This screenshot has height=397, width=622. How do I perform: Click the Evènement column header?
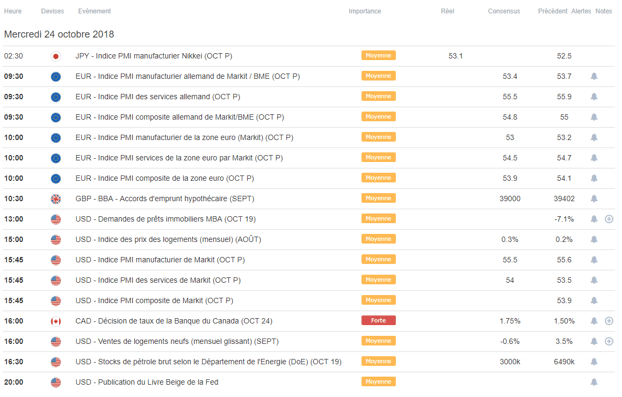point(94,11)
